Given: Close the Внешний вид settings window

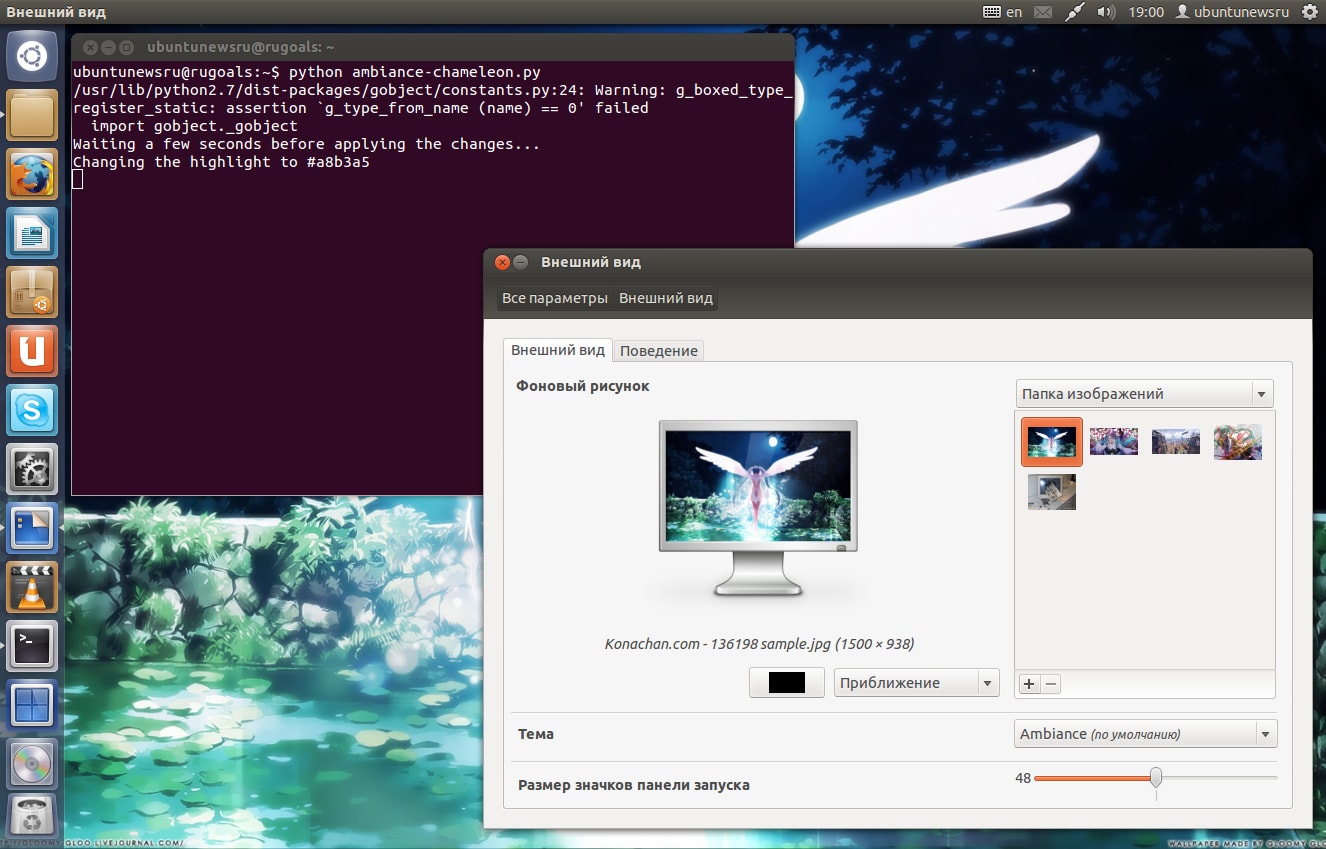Looking at the screenshot, I should [502, 262].
